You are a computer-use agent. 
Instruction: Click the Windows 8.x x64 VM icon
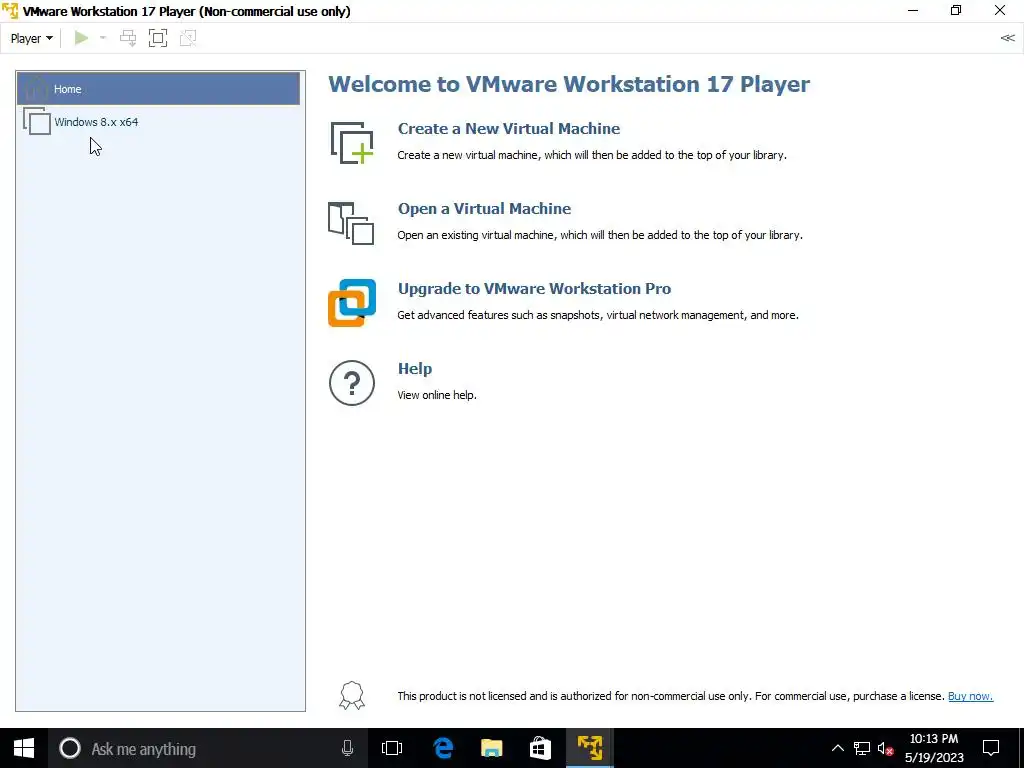pyautogui.click(x=37, y=121)
